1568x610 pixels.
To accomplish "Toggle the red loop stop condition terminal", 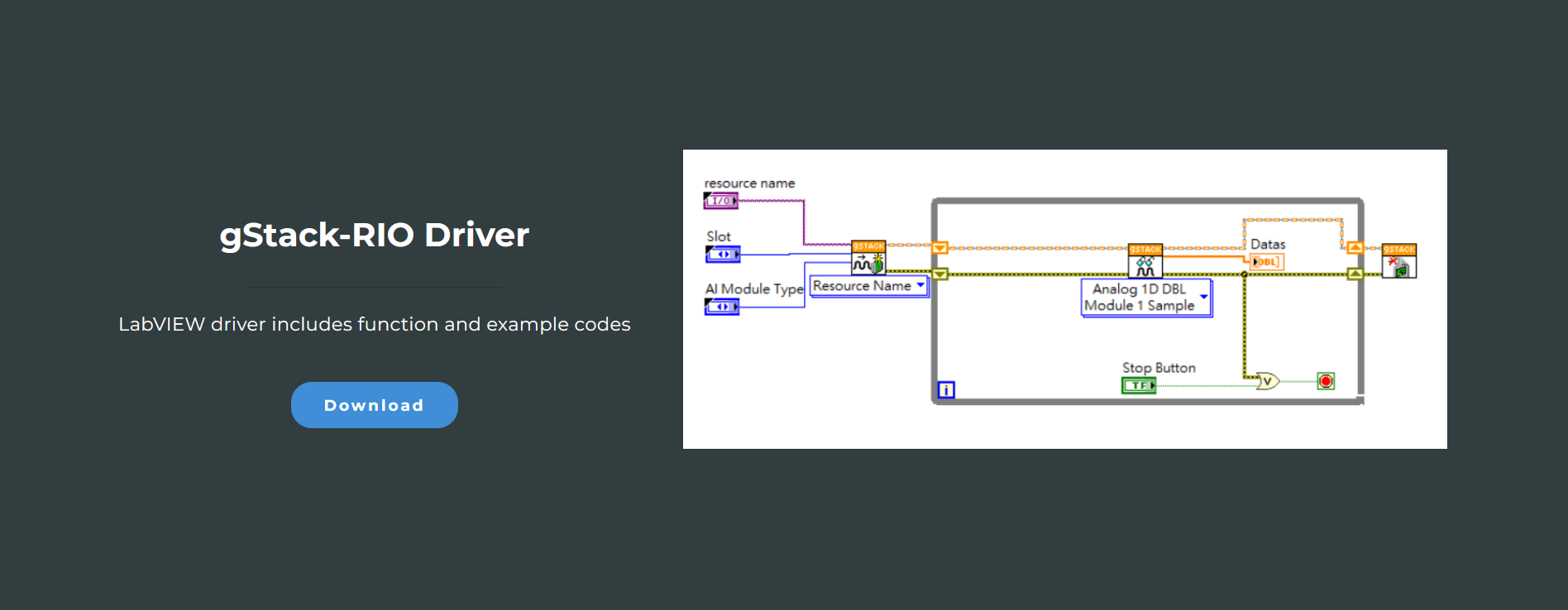I will [x=1326, y=381].
